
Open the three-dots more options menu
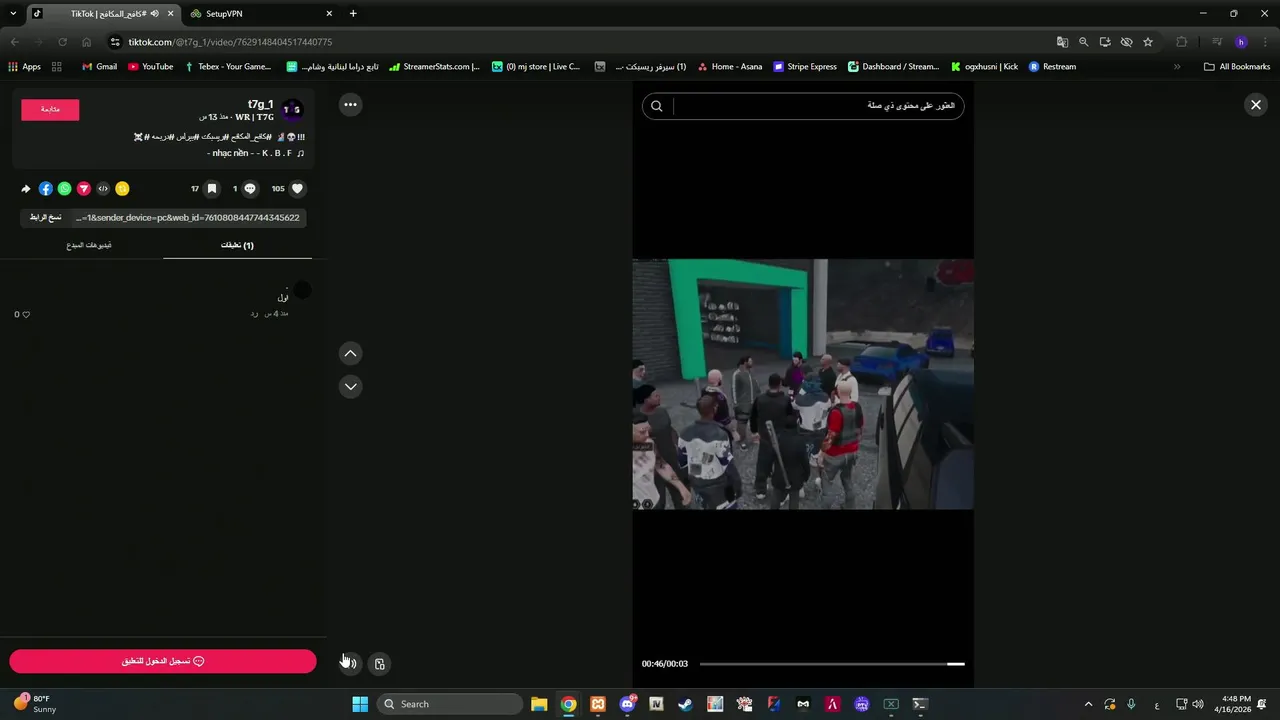click(x=350, y=104)
